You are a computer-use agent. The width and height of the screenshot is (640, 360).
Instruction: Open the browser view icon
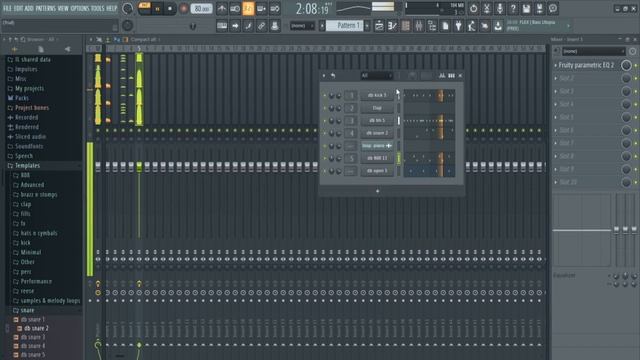pyautogui.click(x=432, y=26)
